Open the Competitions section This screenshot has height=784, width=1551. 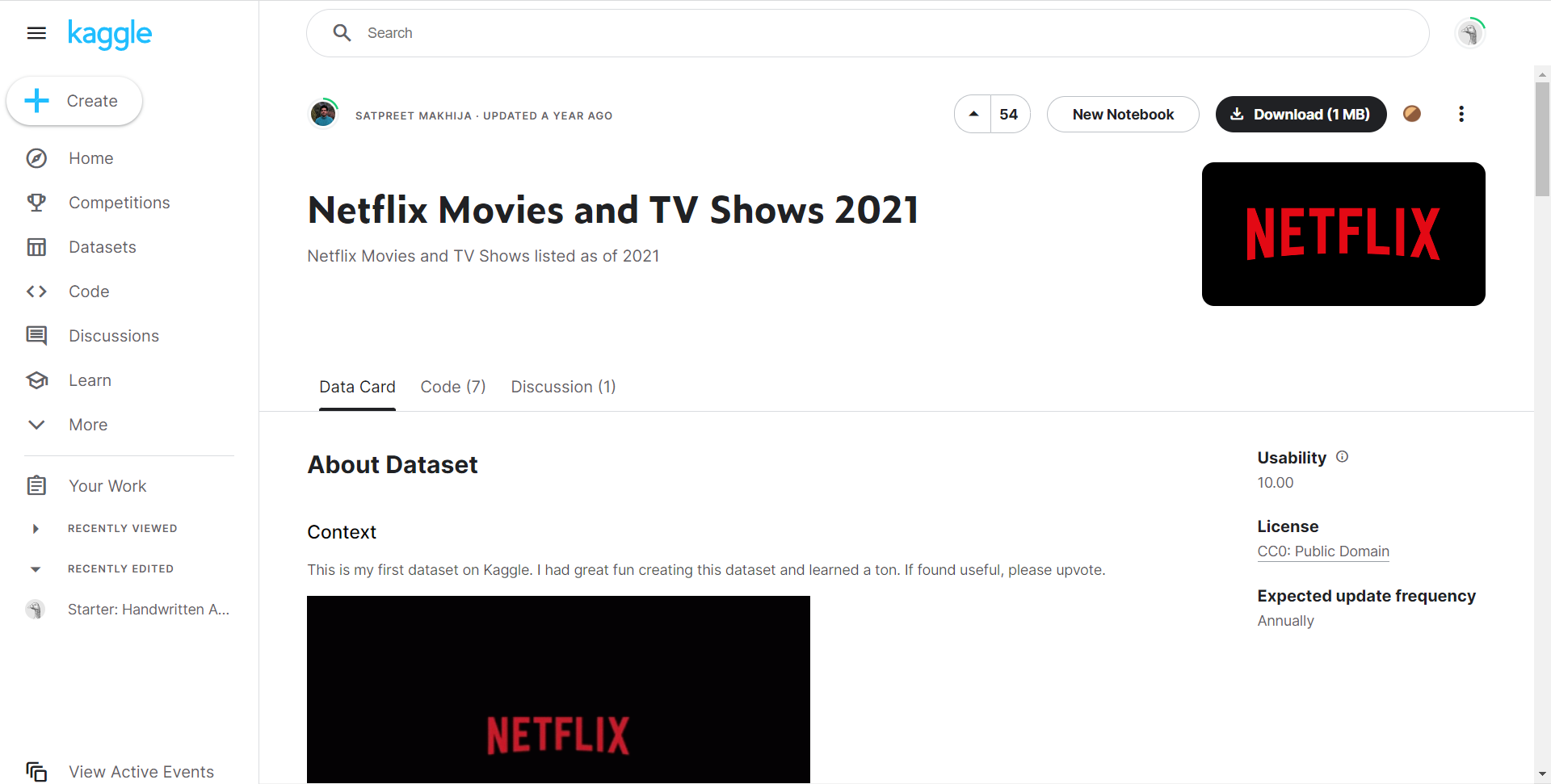(x=119, y=203)
